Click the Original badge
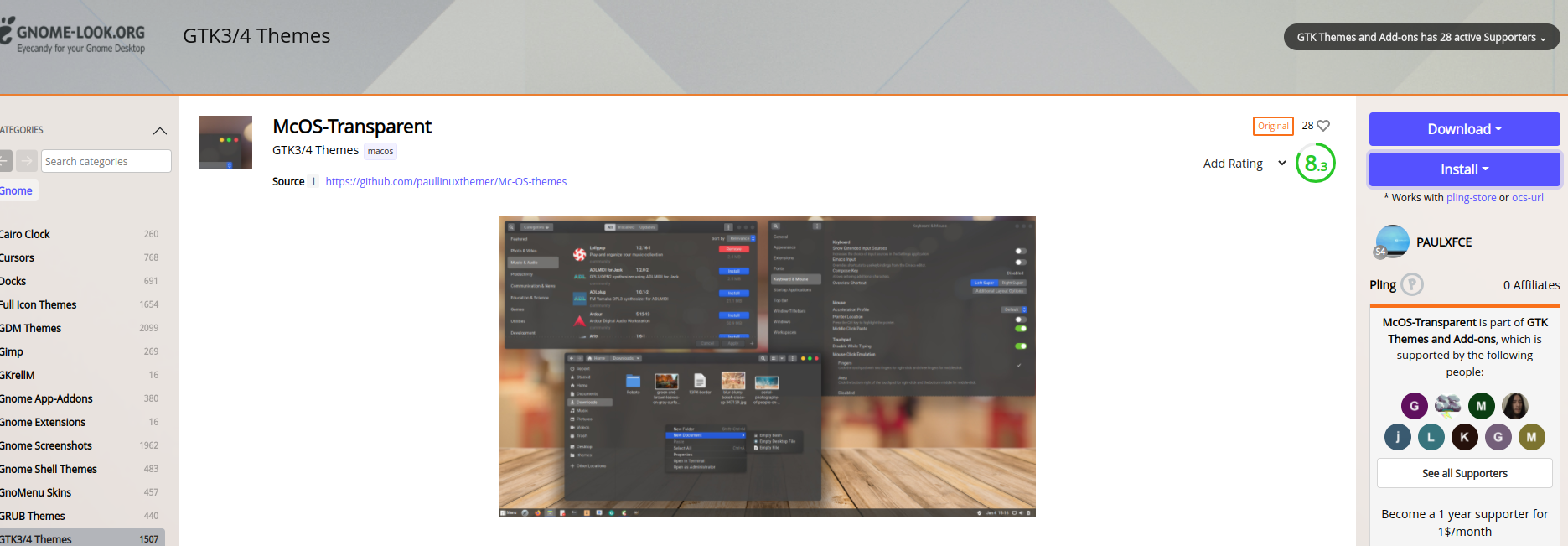Viewport: 1568px width, 546px height. (x=1273, y=126)
